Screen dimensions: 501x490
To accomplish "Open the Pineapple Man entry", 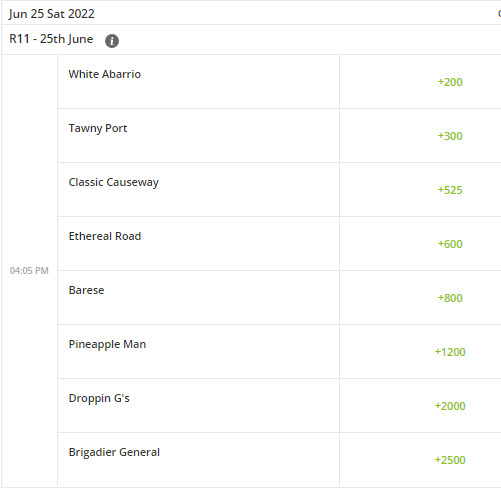I will point(107,344).
